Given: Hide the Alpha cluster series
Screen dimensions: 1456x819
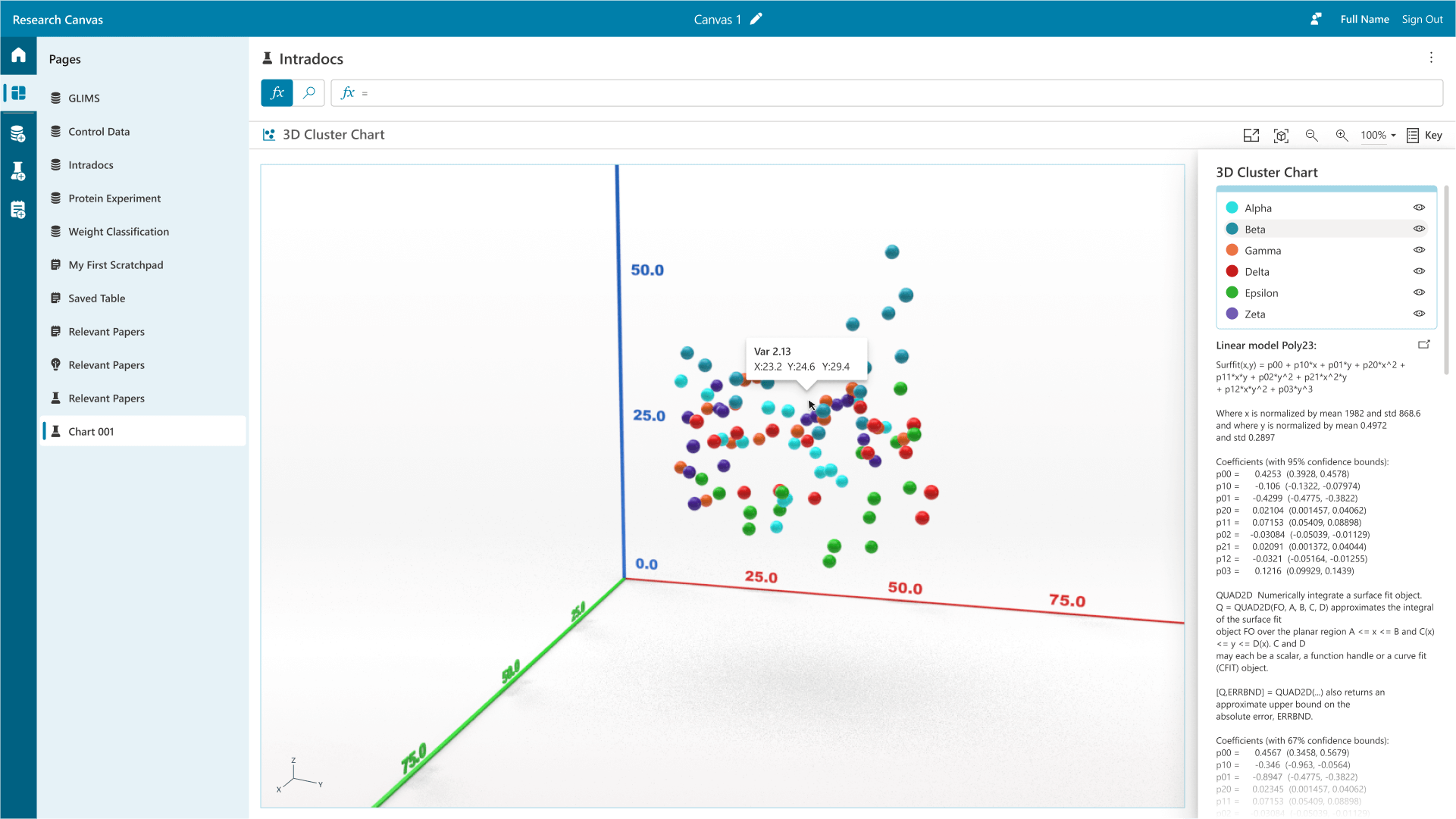Looking at the screenshot, I should pos(1419,208).
